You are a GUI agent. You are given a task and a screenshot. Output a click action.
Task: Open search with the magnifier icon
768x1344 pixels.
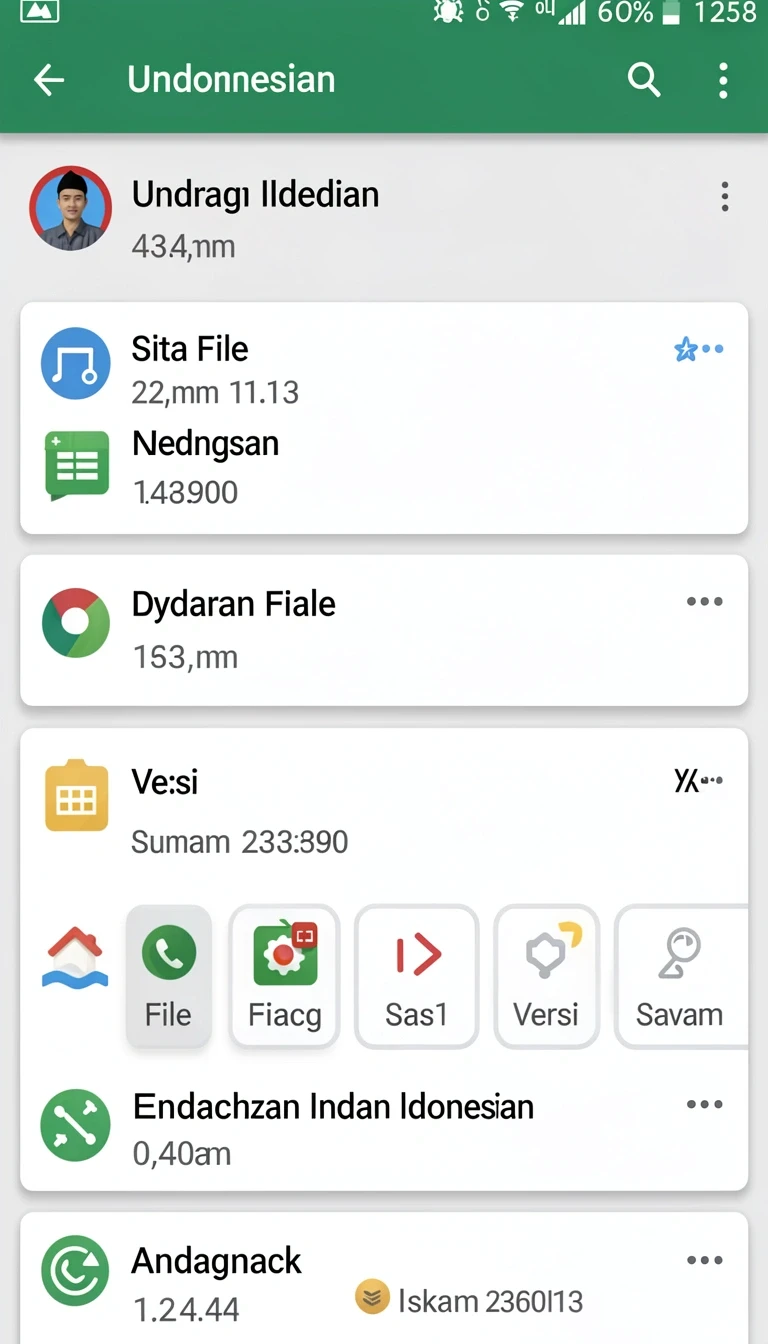[644, 80]
